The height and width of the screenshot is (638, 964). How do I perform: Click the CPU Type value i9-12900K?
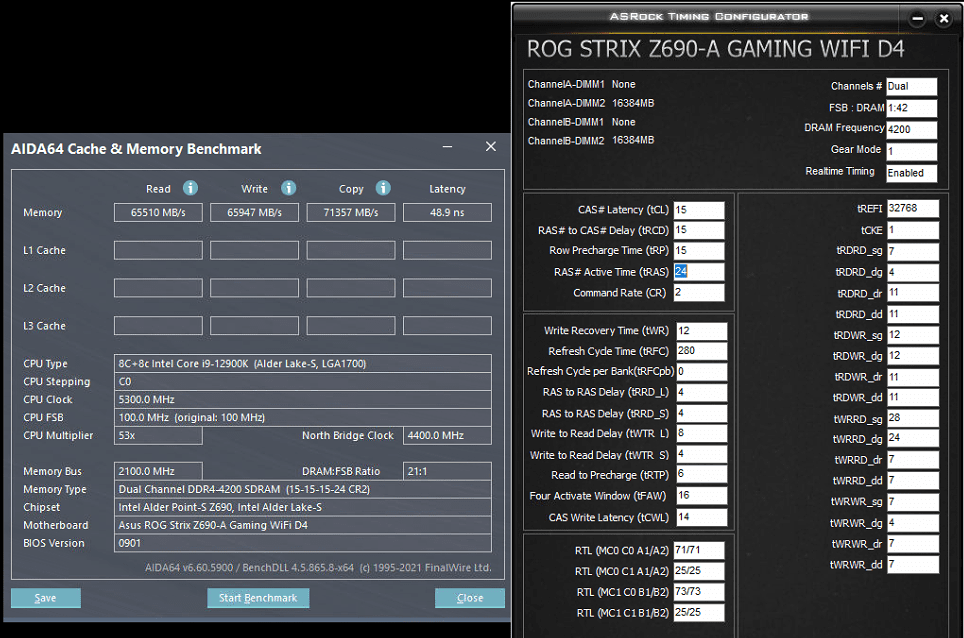[302, 364]
